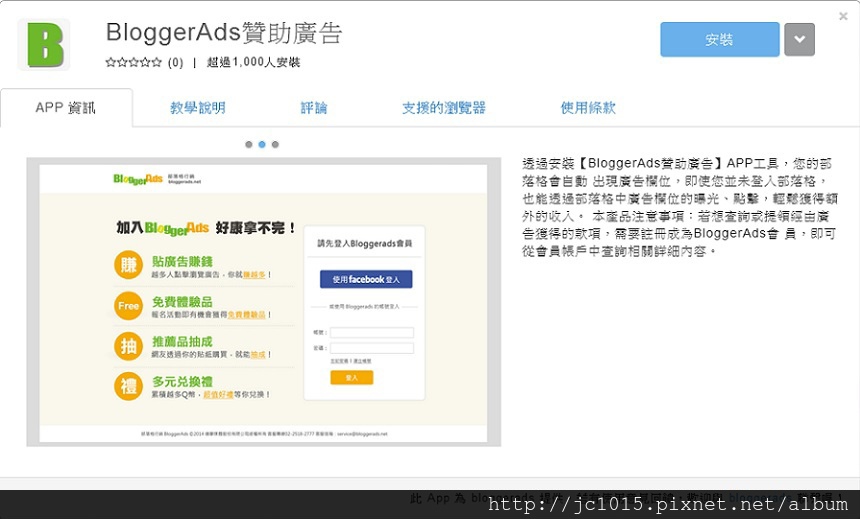
Task: Click the app preview screenshot thumbnail
Action: 264,302
